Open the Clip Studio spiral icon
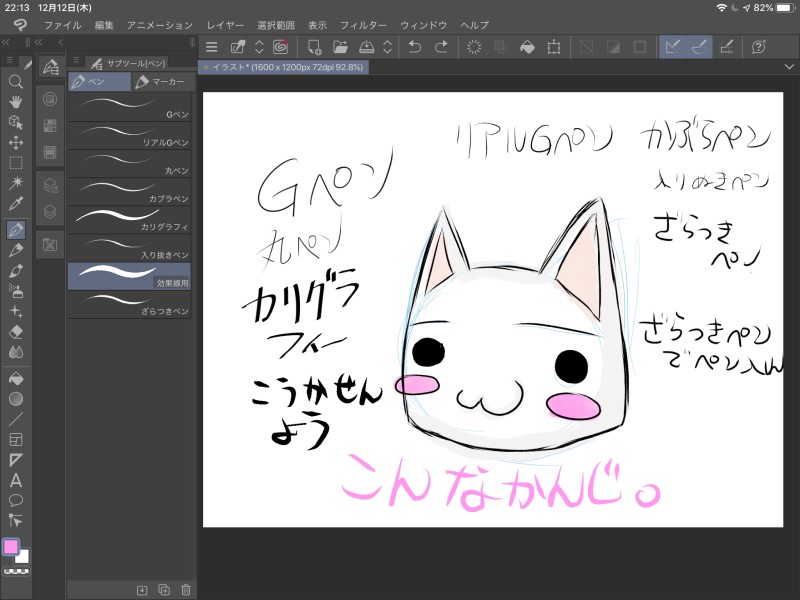This screenshot has width=800, height=600. [x=280, y=47]
